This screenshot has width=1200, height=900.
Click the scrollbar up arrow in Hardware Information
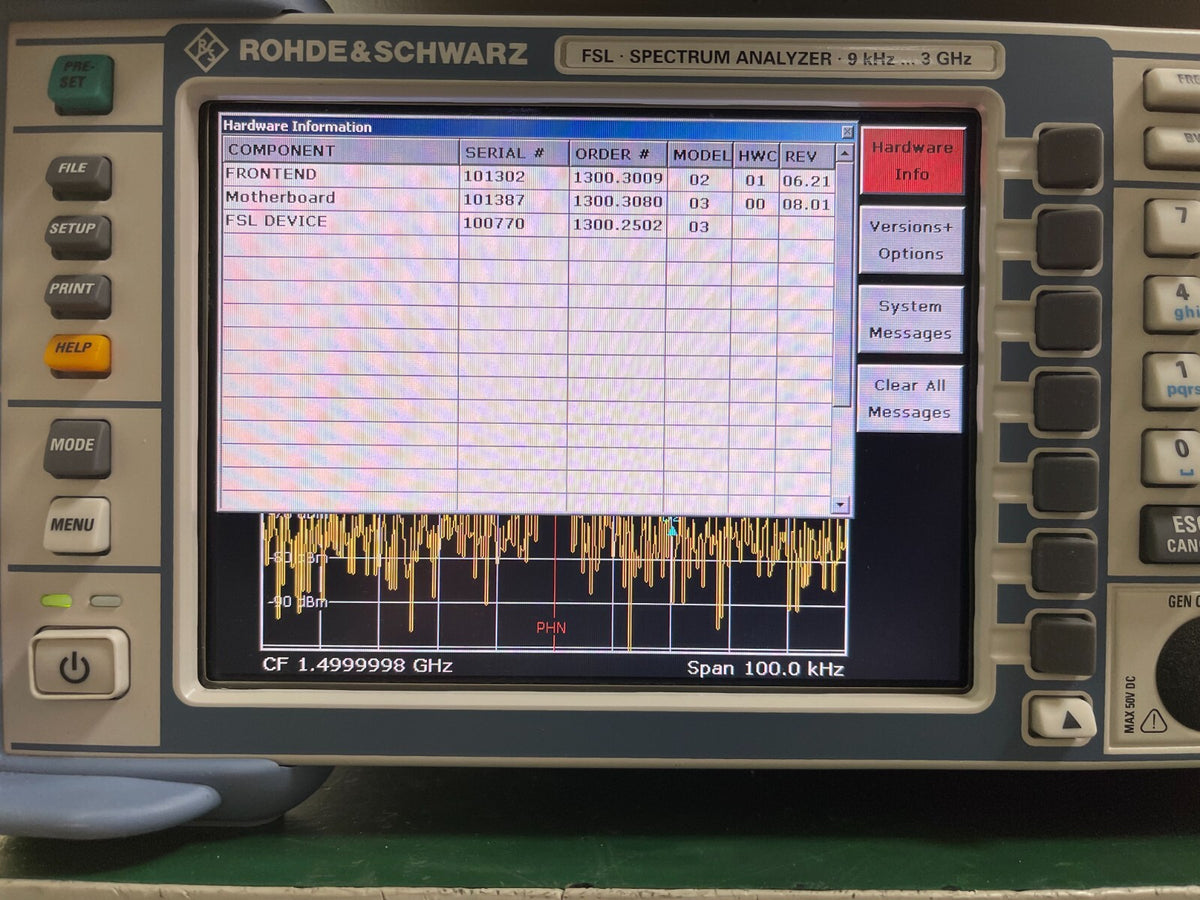844,154
